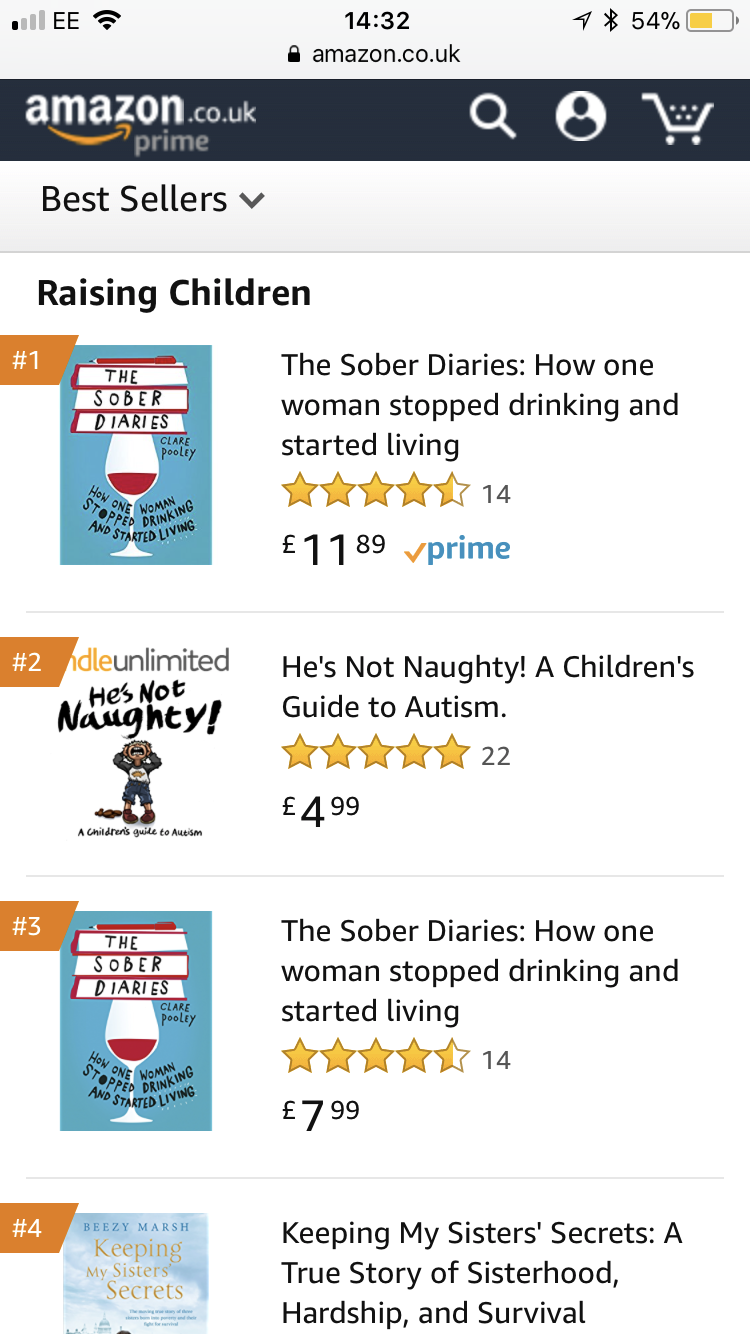Open the search magnifier icon
Image resolution: width=750 pixels, height=1334 pixels.
tap(493, 117)
